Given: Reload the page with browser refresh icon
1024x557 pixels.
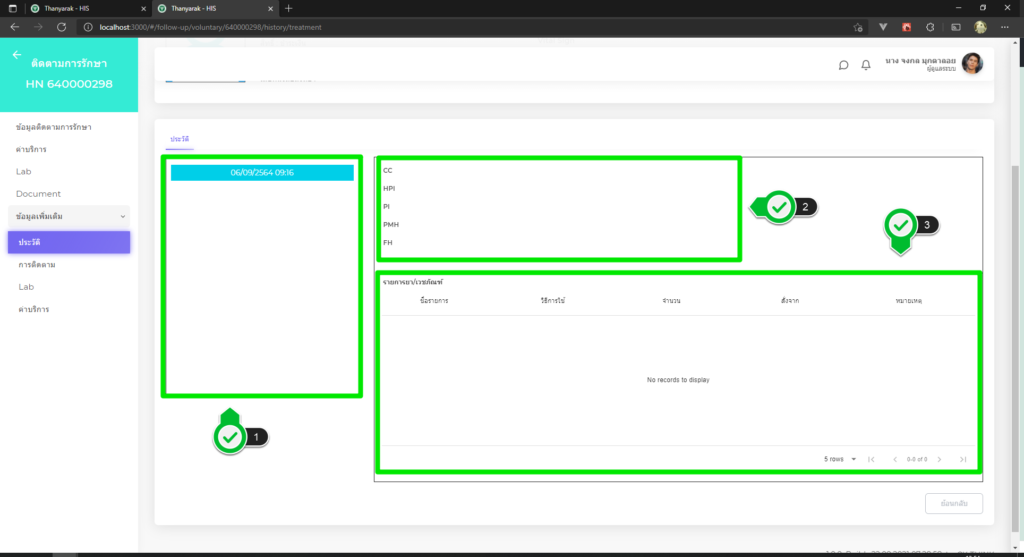Looking at the screenshot, I should pos(62,27).
